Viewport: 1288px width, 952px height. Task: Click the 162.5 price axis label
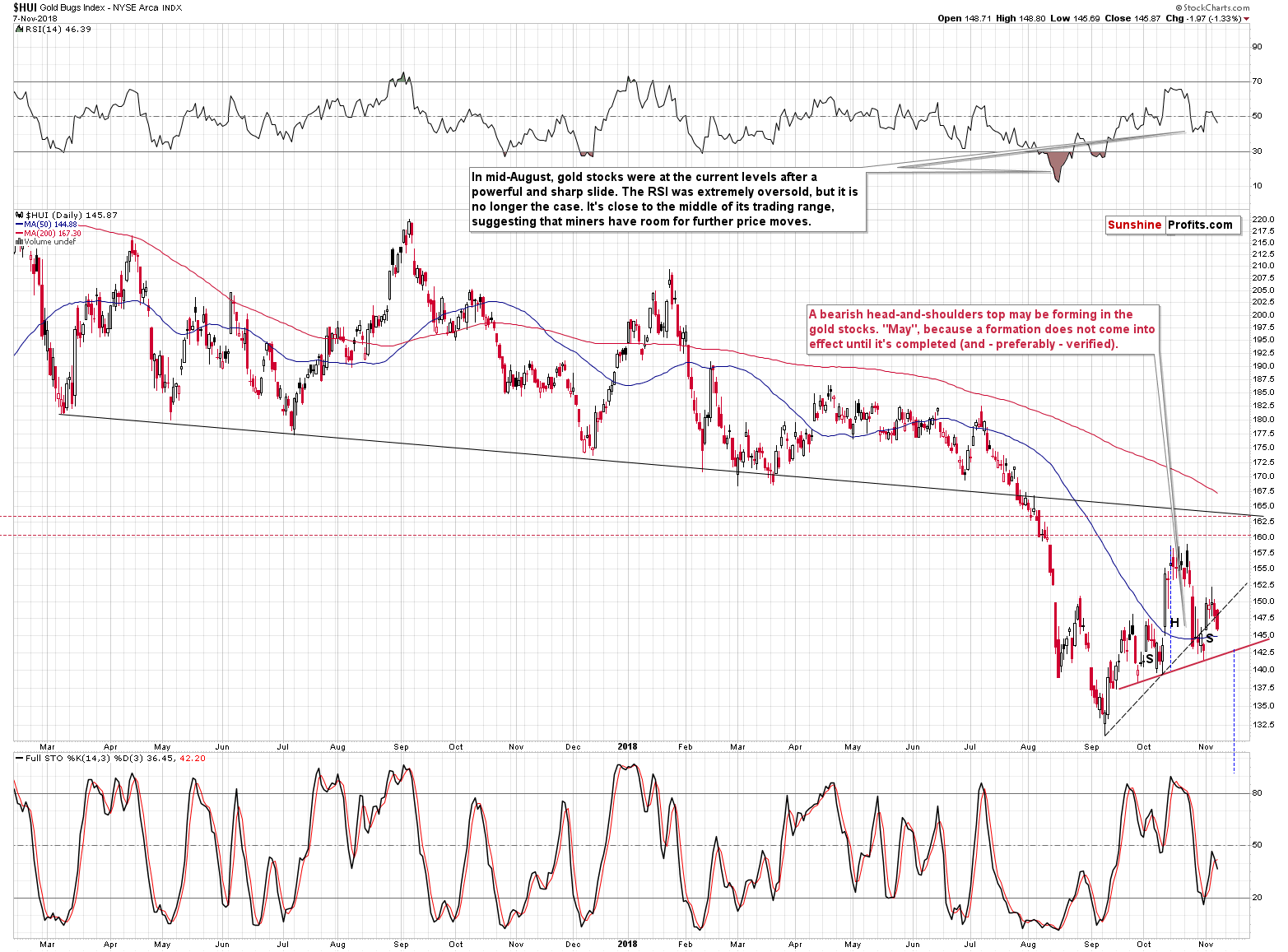tap(1263, 522)
